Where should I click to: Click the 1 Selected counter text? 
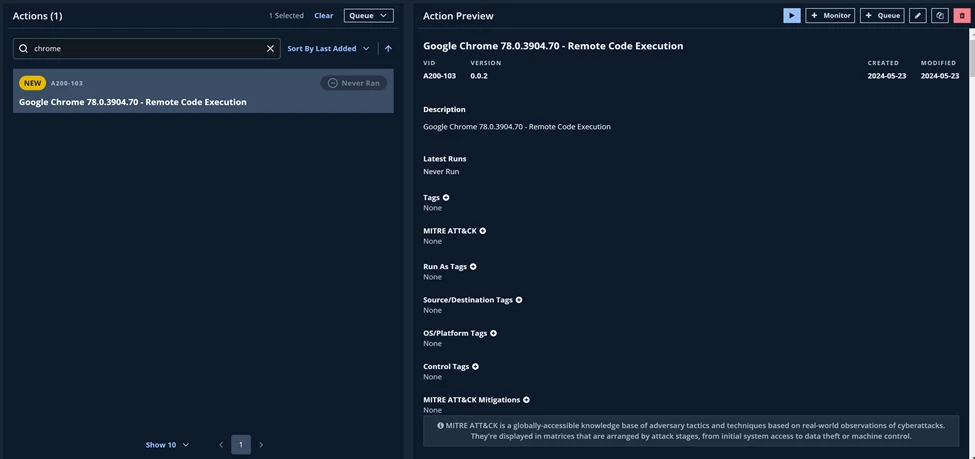coord(286,16)
